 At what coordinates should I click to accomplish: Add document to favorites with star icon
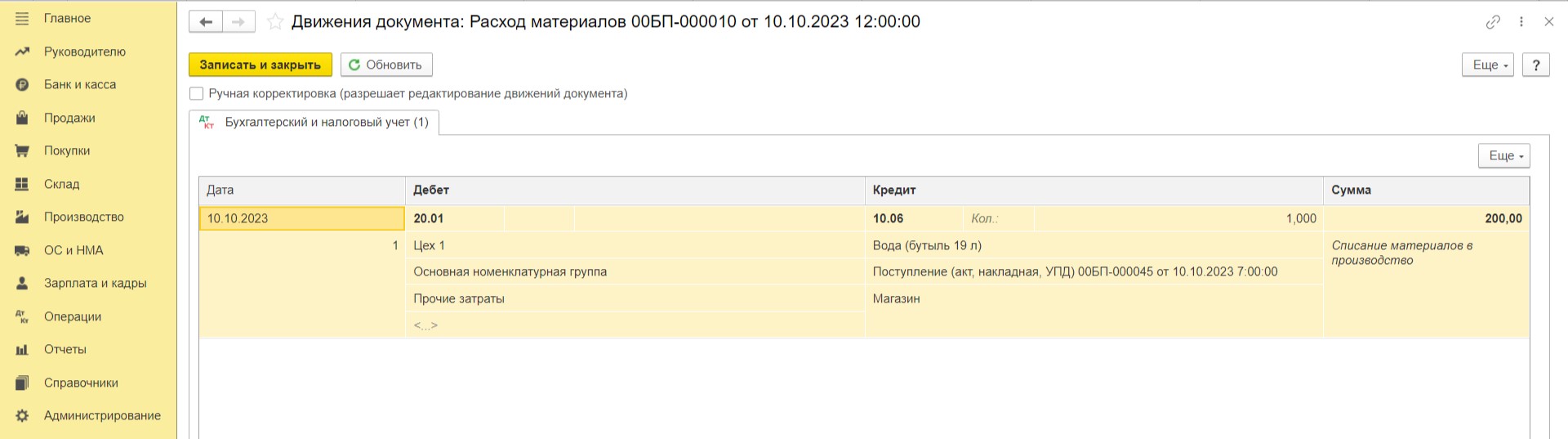click(275, 22)
